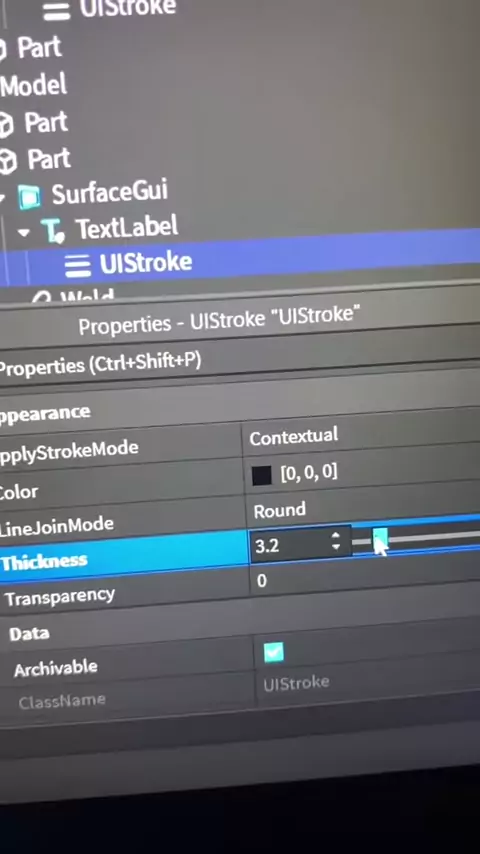Click the UIStroke icon at top of tree
Screen dimensions: 480x854
pyautogui.click(x=57, y=10)
